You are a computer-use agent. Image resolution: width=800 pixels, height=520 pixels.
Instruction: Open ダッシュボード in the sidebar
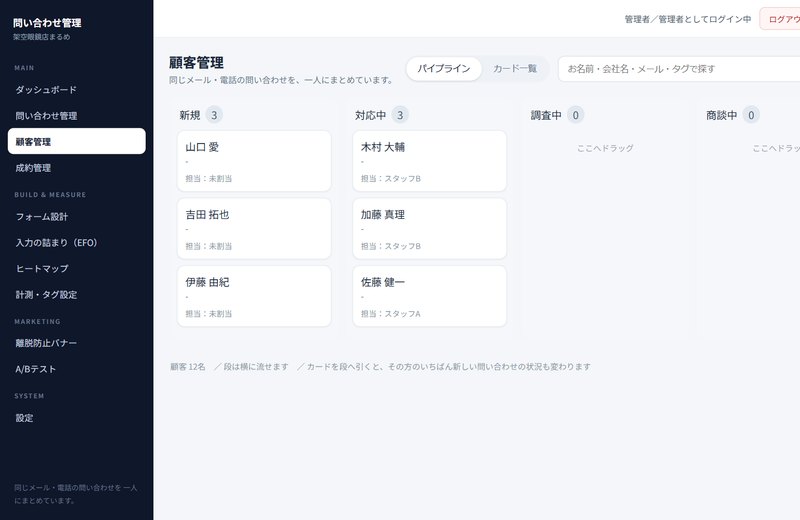77,90
